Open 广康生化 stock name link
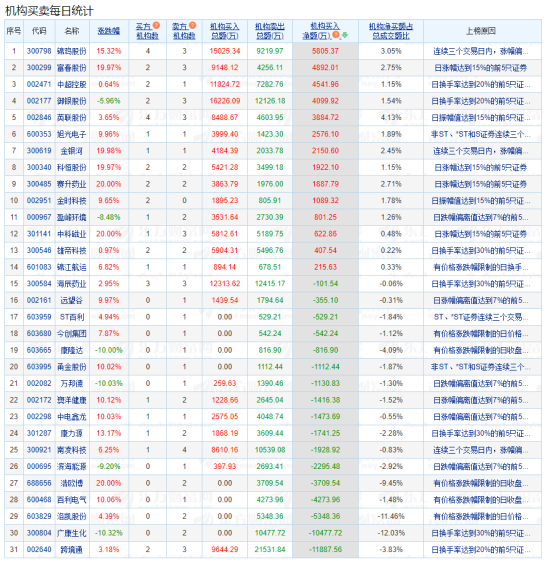 (x=72, y=533)
